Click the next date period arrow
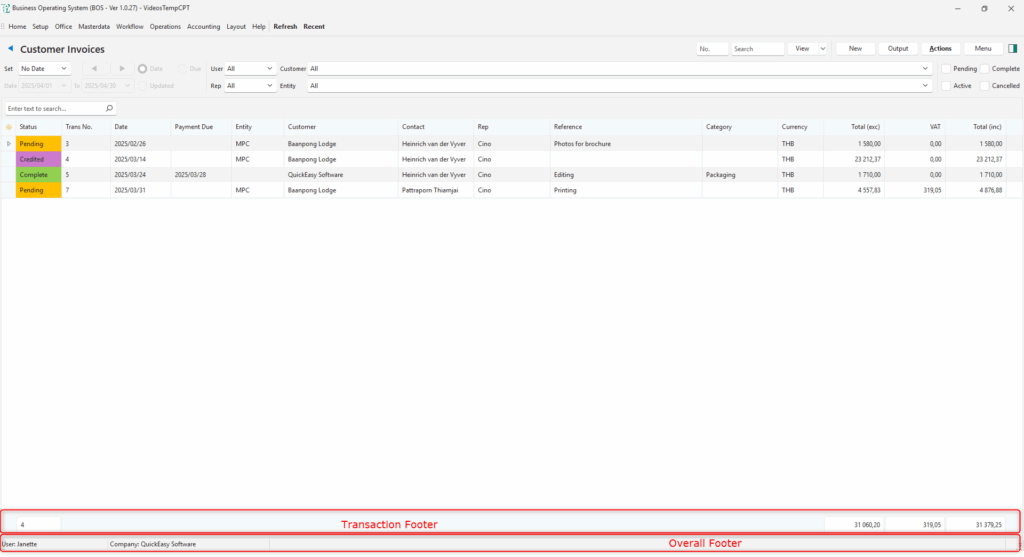This screenshot has height=557, width=1024. pos(122,69)
